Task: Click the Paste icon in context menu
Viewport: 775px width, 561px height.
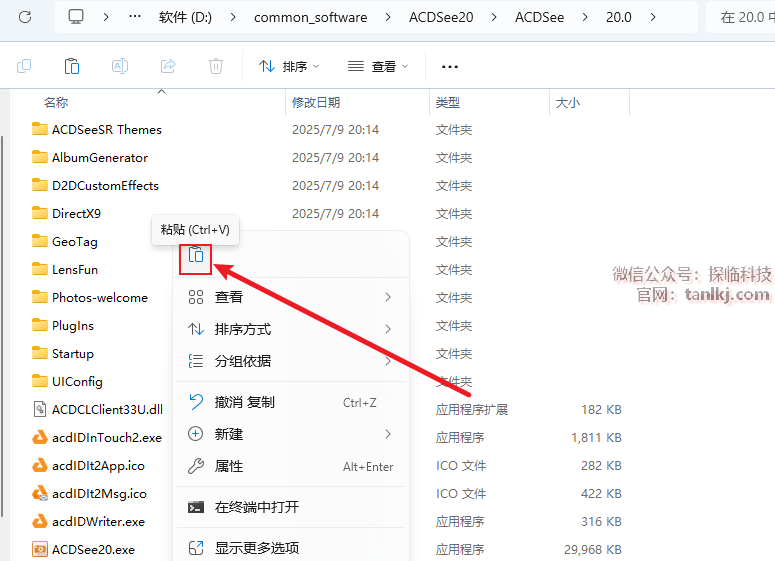Action: 196,256
